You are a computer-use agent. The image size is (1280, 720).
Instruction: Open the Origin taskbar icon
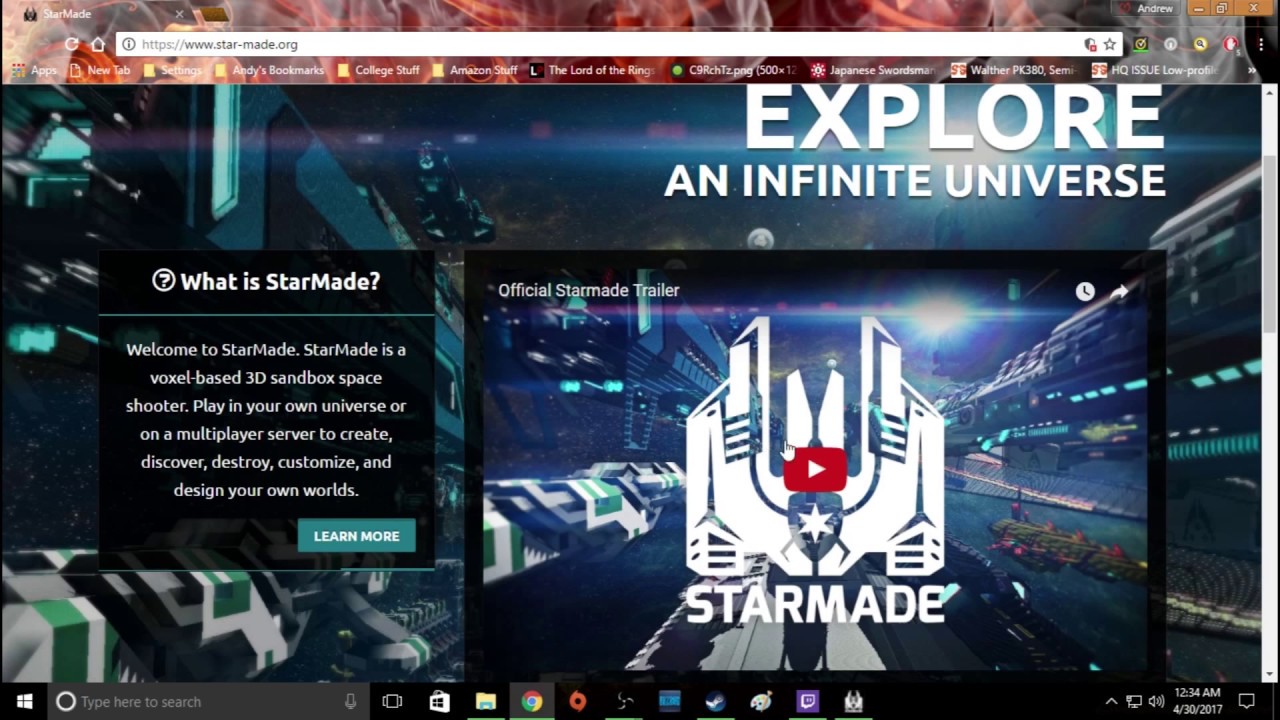(x=577, y=701)
